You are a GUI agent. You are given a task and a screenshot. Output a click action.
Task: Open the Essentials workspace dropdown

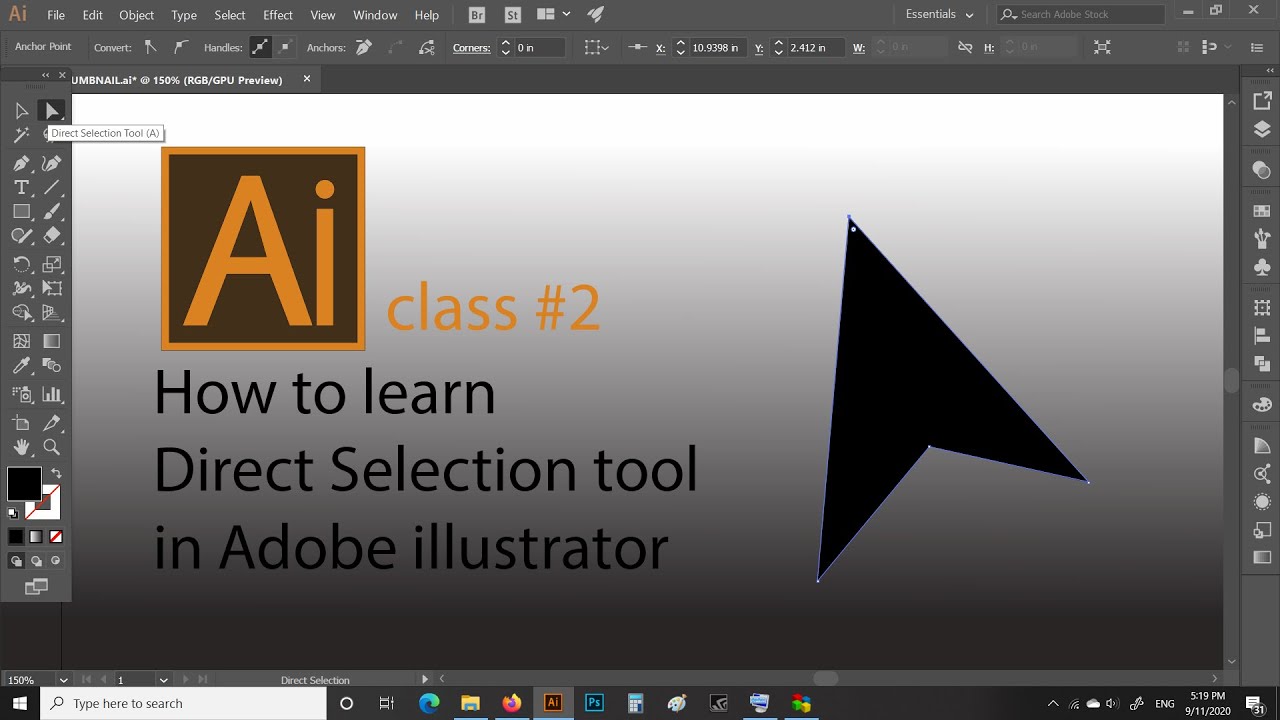(x=939, y=15)
